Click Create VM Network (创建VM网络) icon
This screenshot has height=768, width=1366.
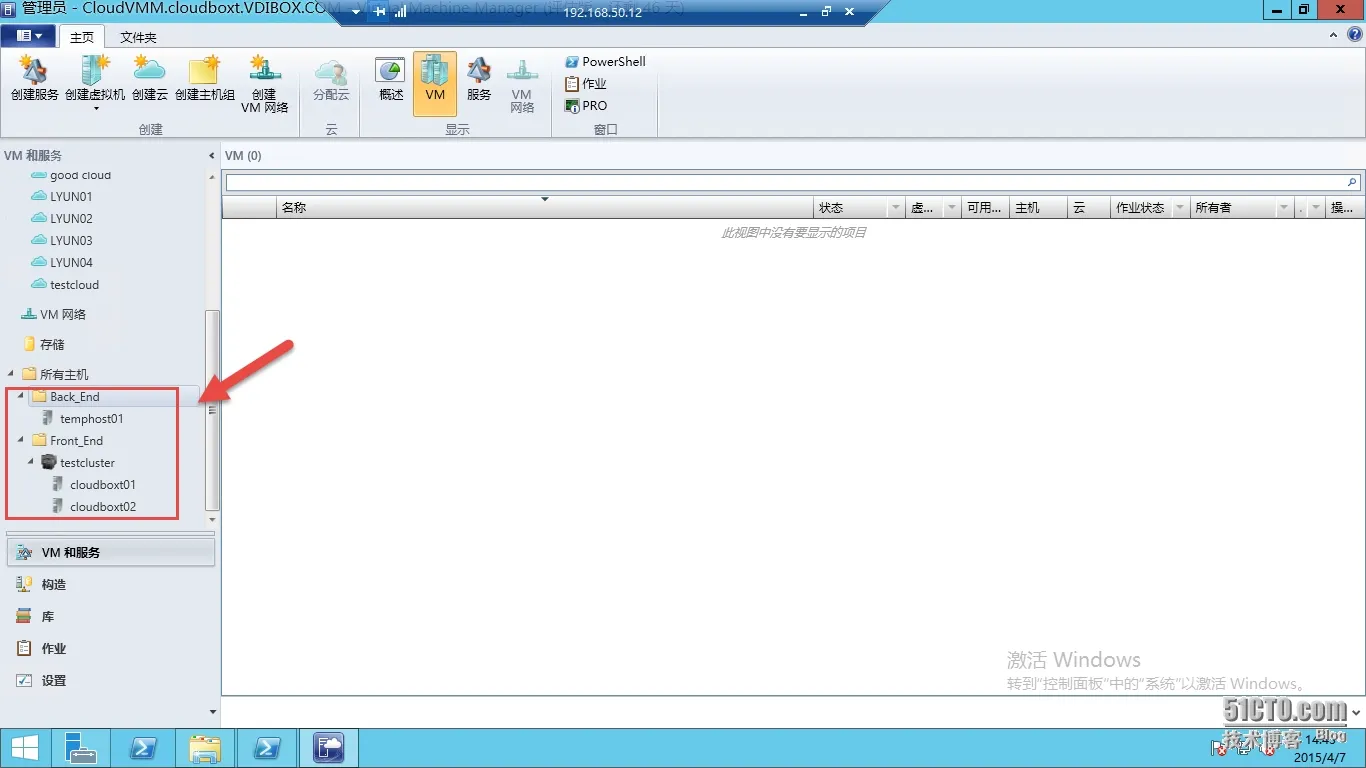(265, 84)
